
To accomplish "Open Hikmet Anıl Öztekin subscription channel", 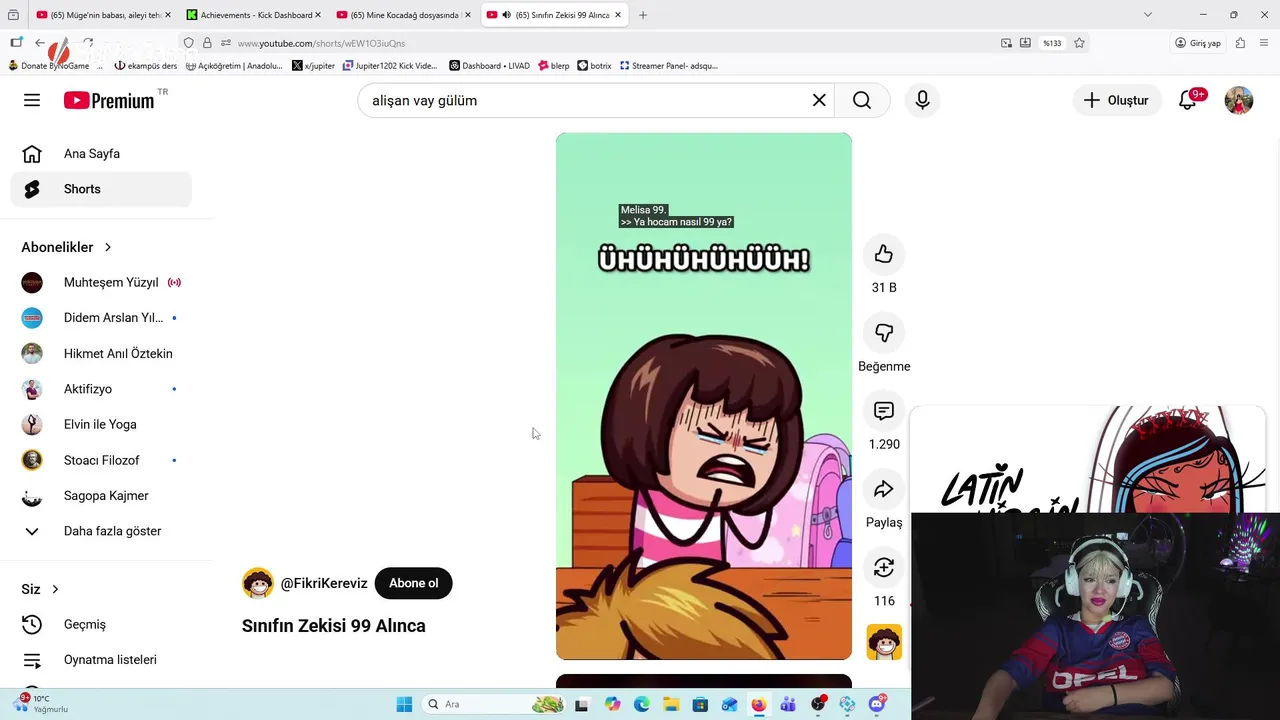I will (101, 353).
